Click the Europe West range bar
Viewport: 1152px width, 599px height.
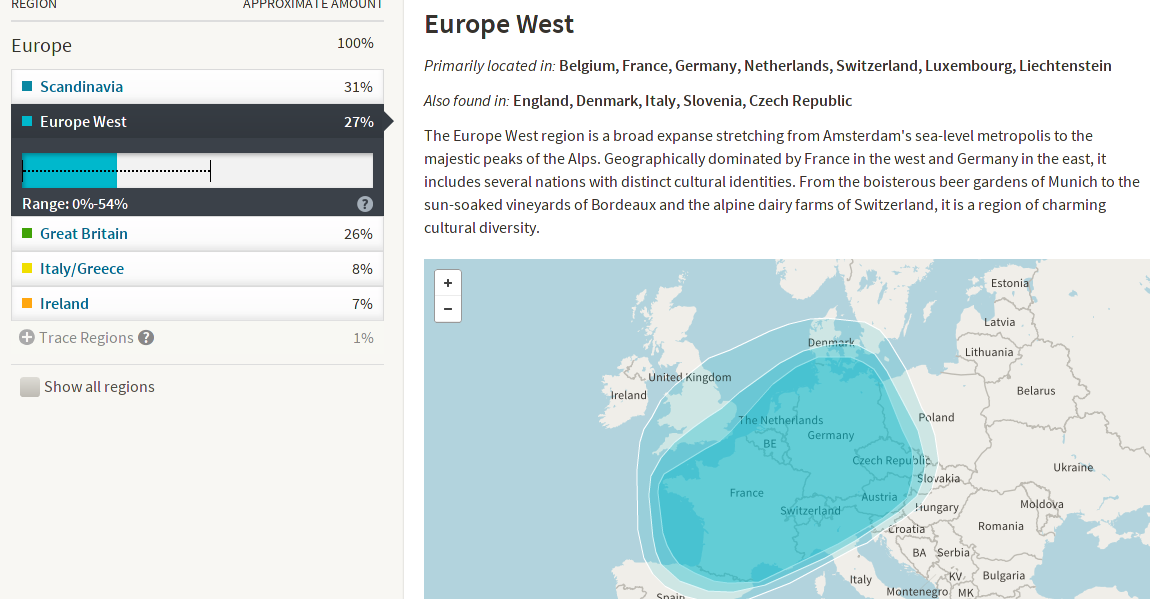(197, 171)
